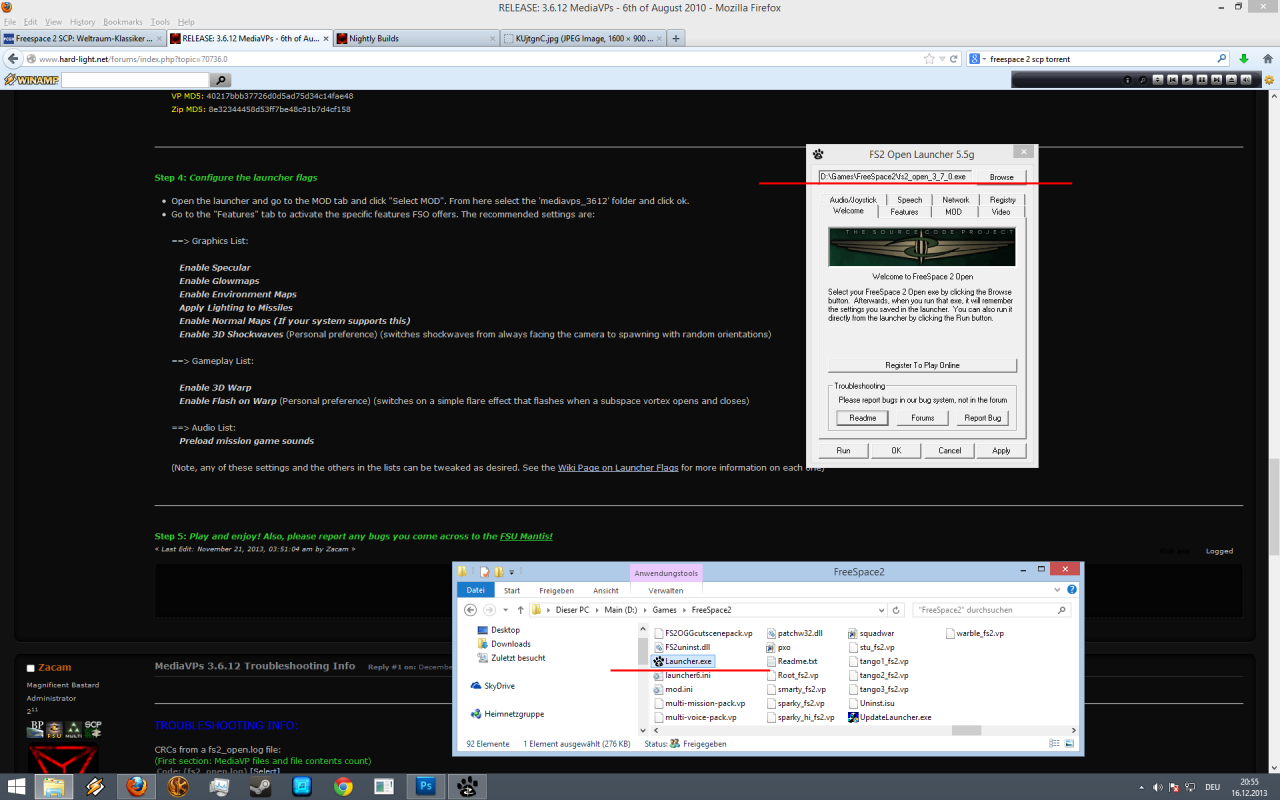Click Report Bug button in launcher

(982, 418)
